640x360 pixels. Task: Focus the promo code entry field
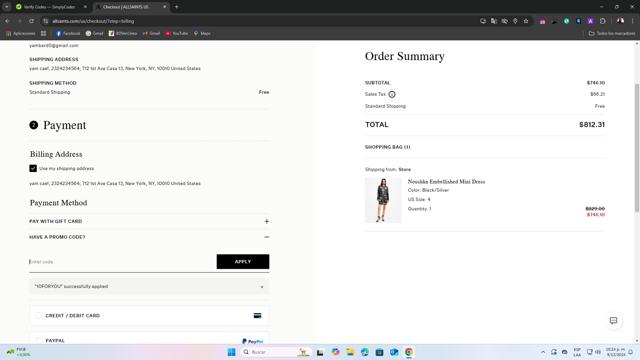click(x=122, y=262)
